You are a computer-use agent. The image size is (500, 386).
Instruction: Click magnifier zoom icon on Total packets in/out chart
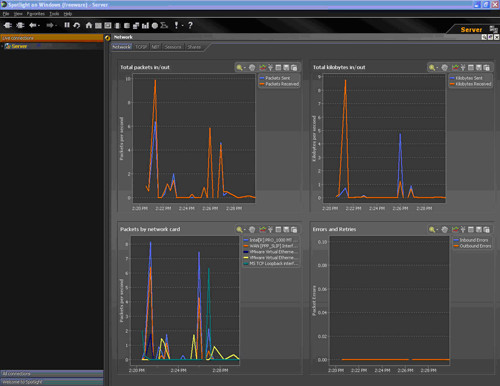click(x=239, y=68)
